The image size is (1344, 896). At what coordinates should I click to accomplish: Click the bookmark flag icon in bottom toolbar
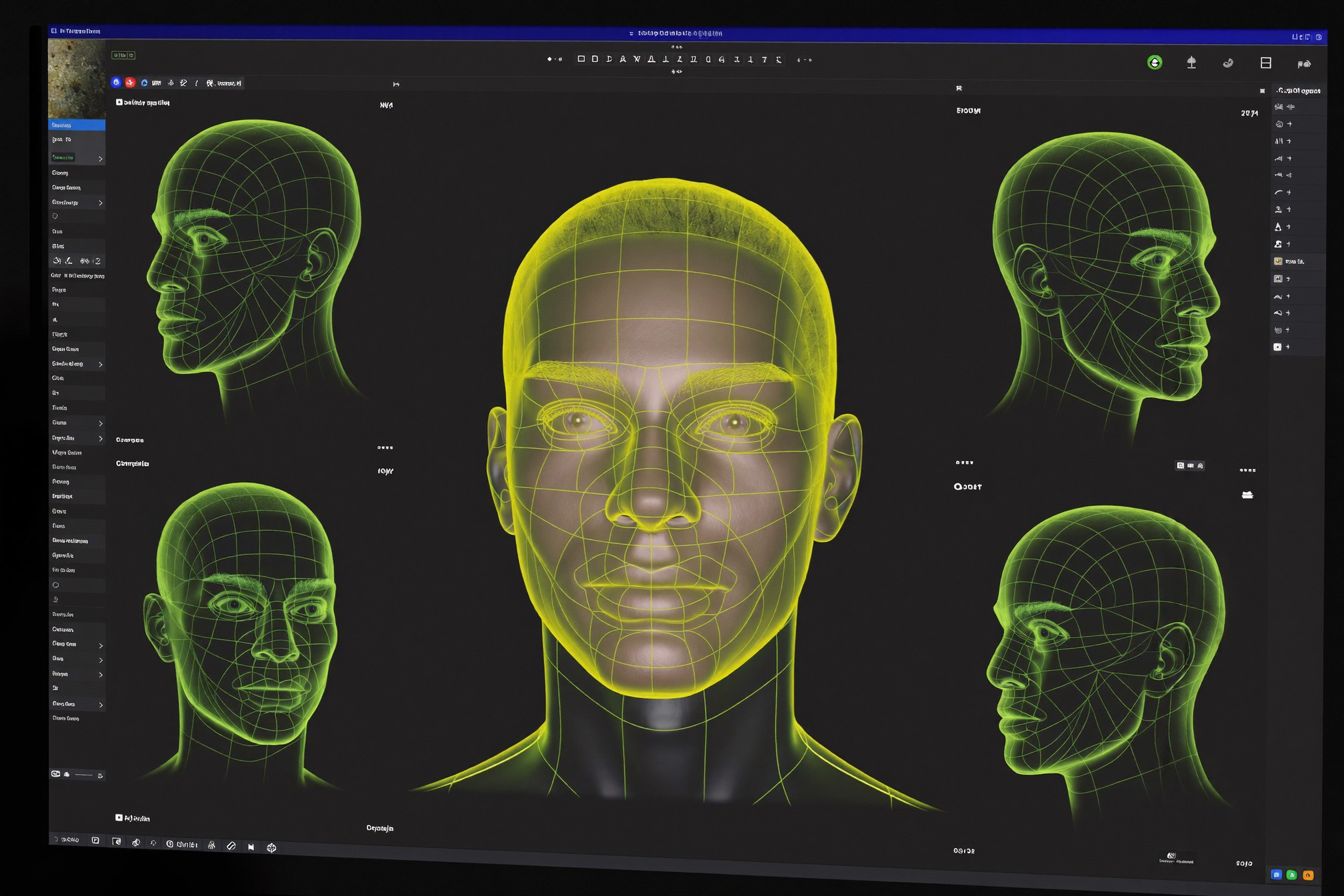251,847
